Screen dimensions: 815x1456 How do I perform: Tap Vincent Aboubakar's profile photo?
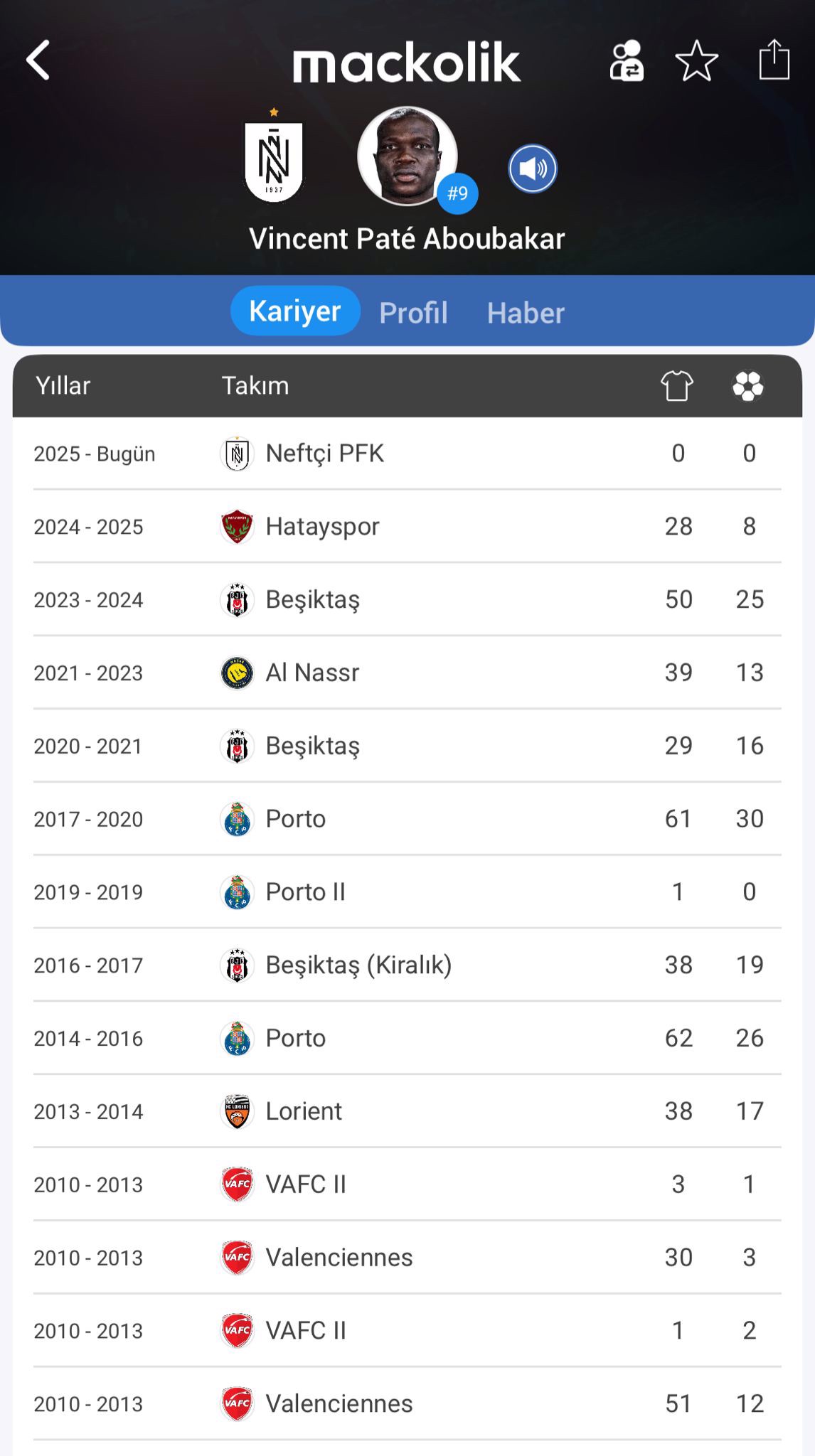click(406, 155)
